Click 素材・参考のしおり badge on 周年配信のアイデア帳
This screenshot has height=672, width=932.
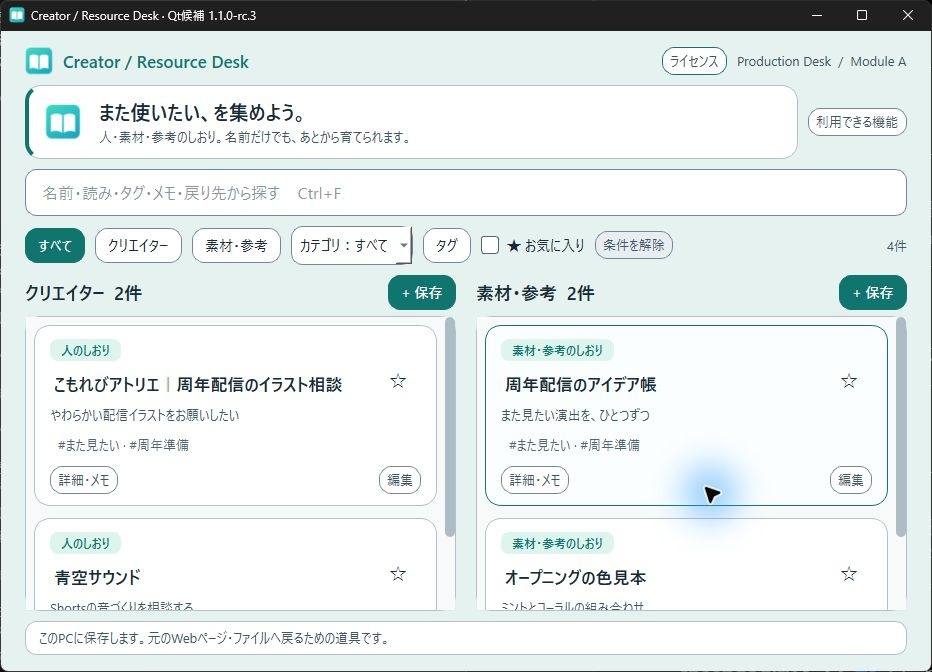pos(558,351)
